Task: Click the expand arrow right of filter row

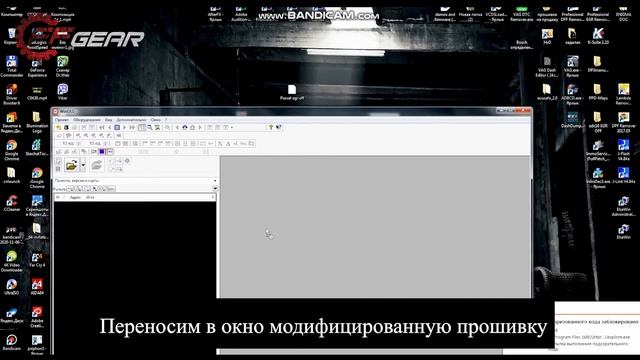Action: [215, 188]
